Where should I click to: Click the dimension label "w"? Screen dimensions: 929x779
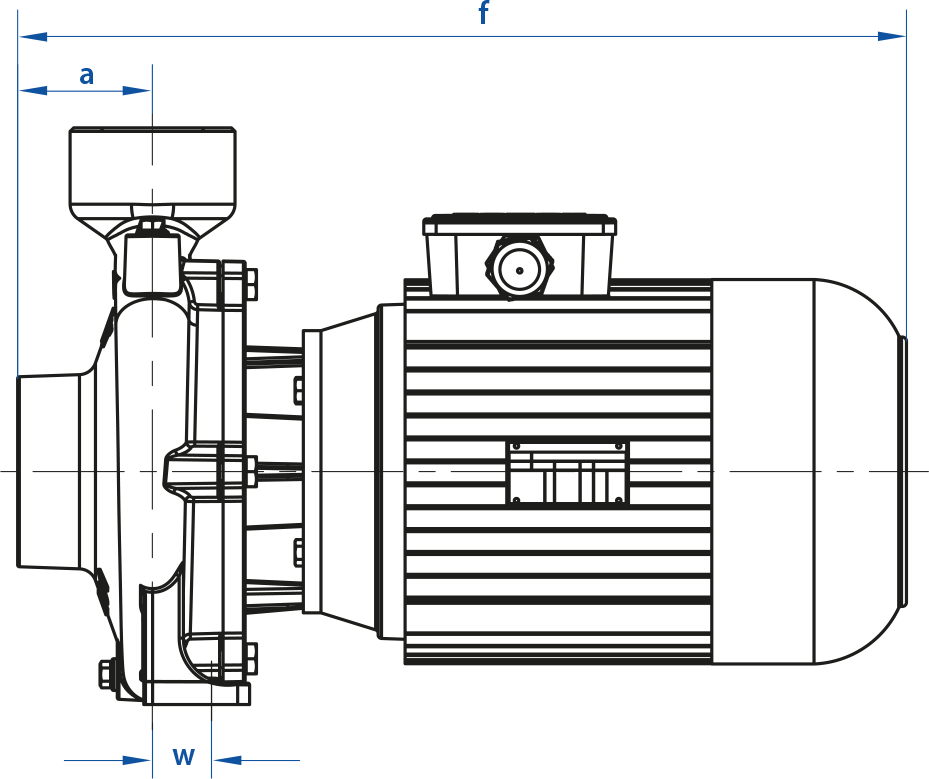(183, 755)
